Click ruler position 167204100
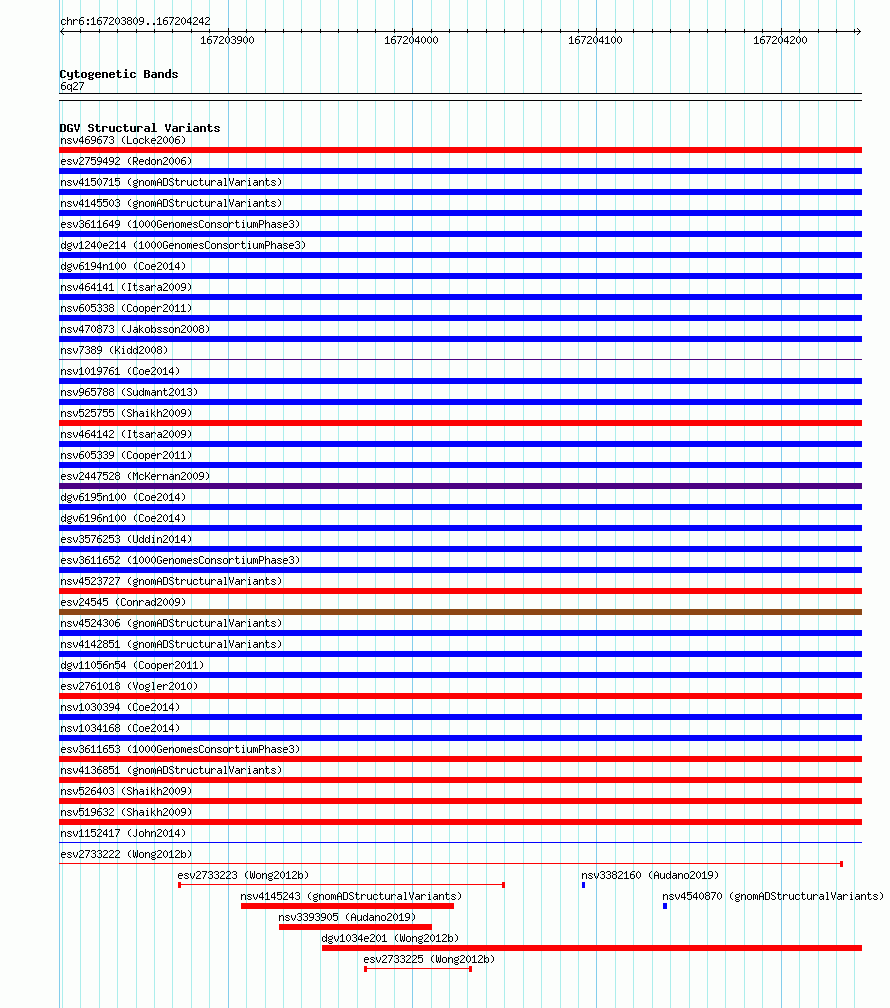The width and height of the screenshot is (890, 1008). click(x=595, y=40)
